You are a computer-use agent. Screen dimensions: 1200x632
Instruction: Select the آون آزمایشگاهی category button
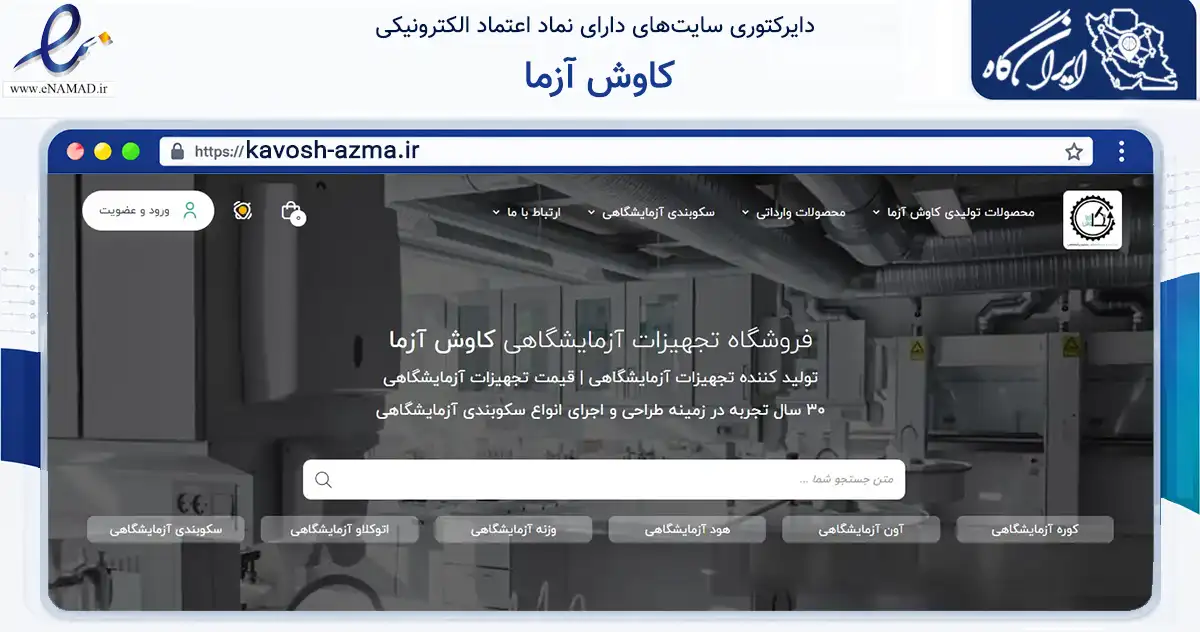[861, 530]
